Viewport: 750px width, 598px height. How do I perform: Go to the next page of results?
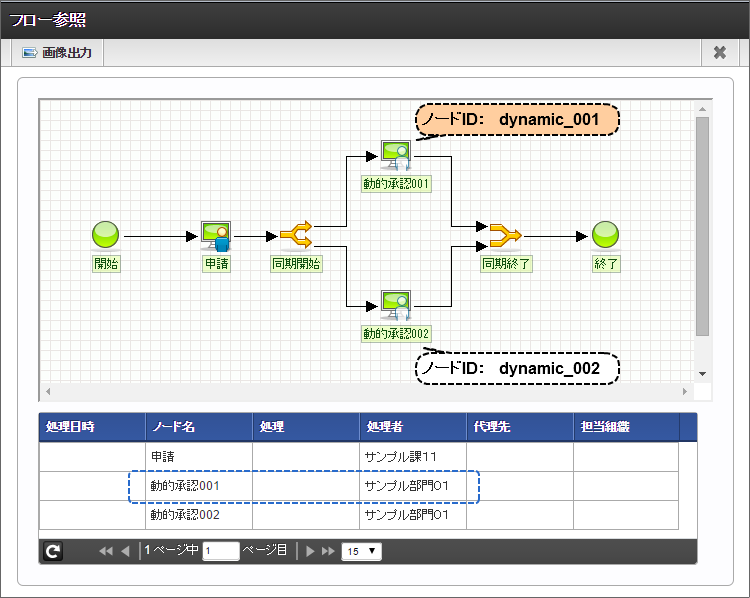310,551
